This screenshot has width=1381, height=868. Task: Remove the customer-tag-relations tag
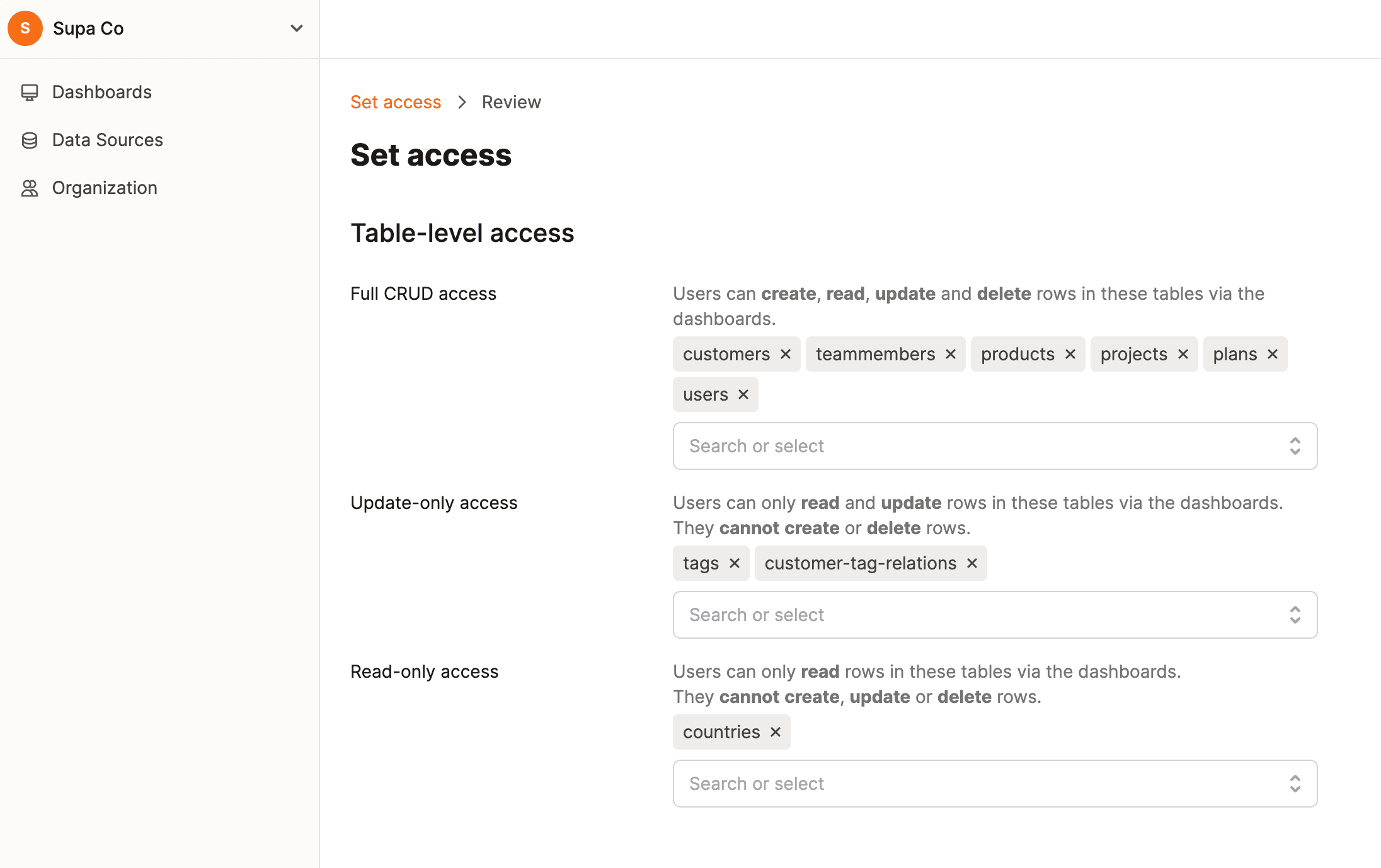(972, 563)
